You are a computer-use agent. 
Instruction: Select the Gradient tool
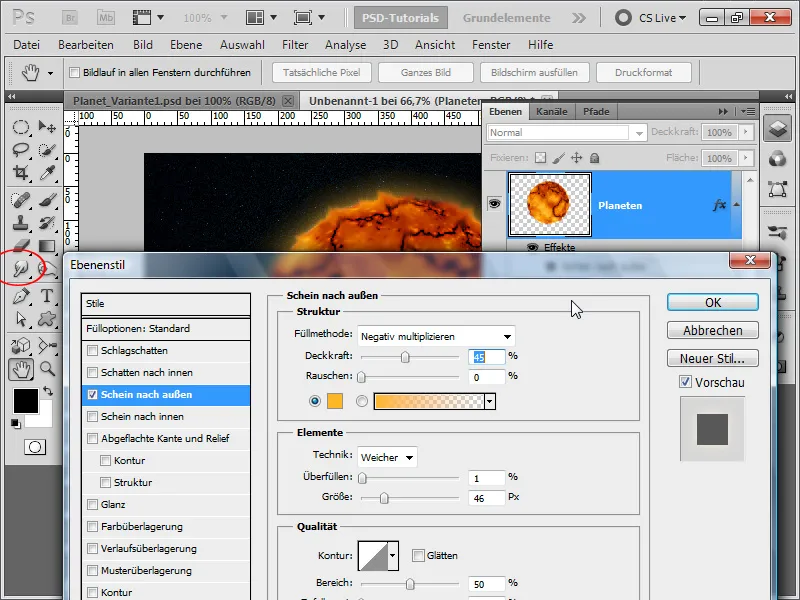tap(47, 246)
